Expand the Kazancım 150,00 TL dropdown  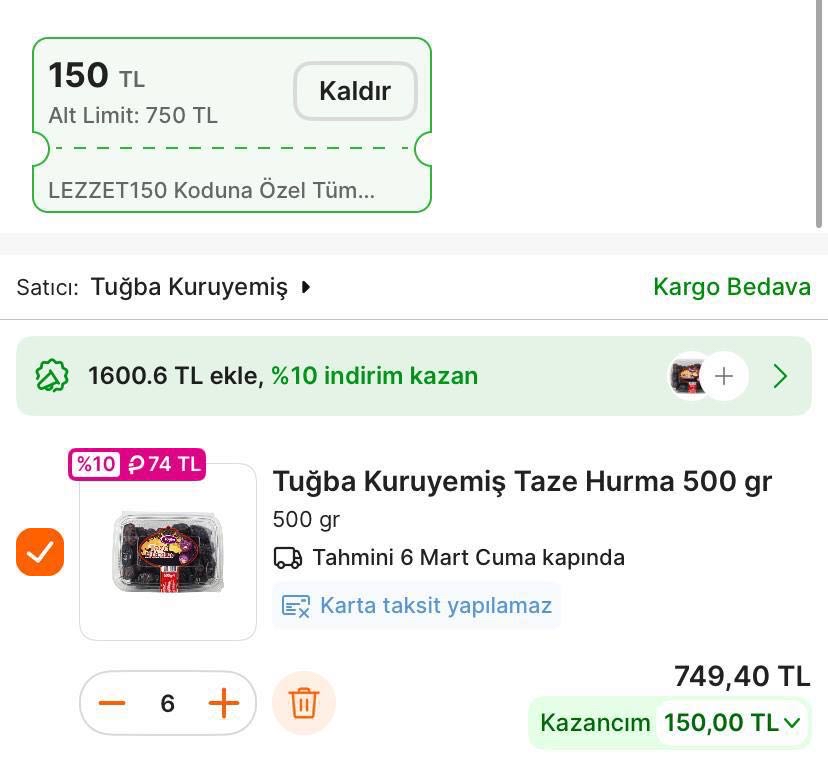tap(731, 722)
